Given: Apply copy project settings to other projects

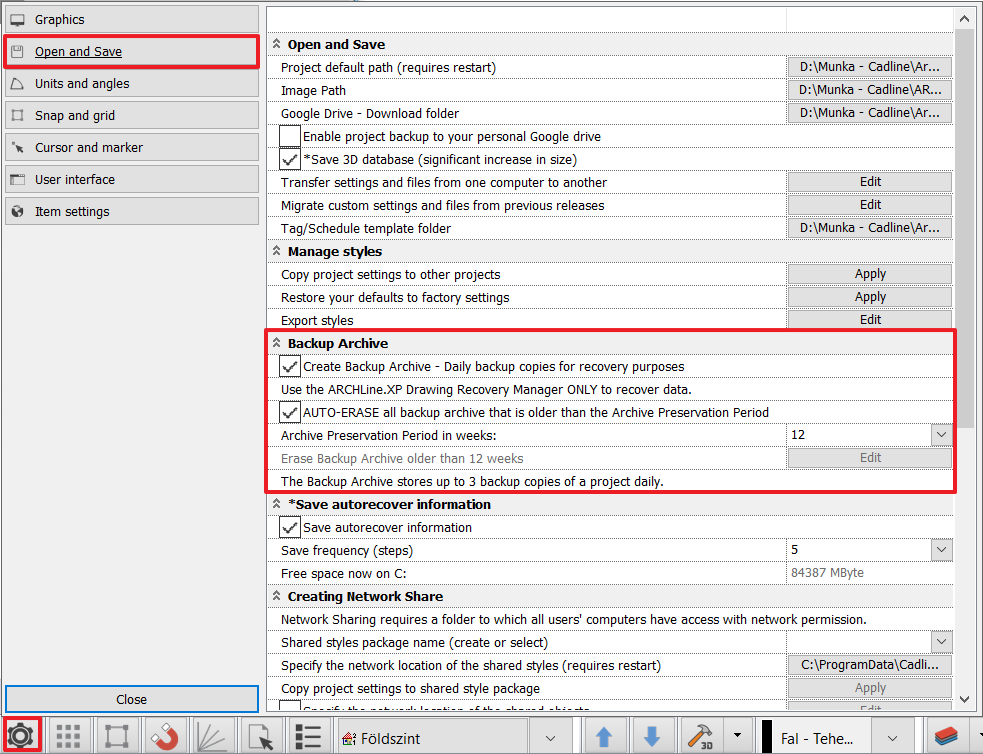Looking at the screenshot, I should pos(870,274).
